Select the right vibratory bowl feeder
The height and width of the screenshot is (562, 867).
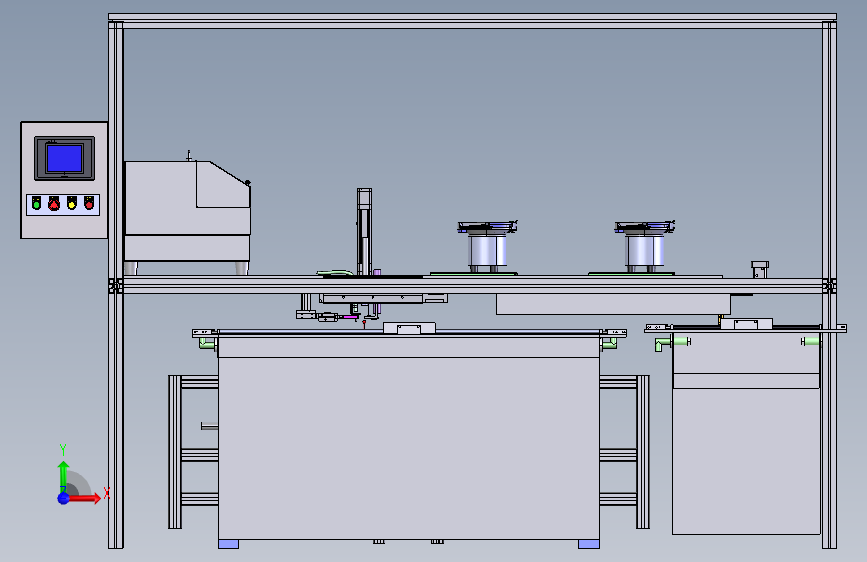(x=645, y=247)
